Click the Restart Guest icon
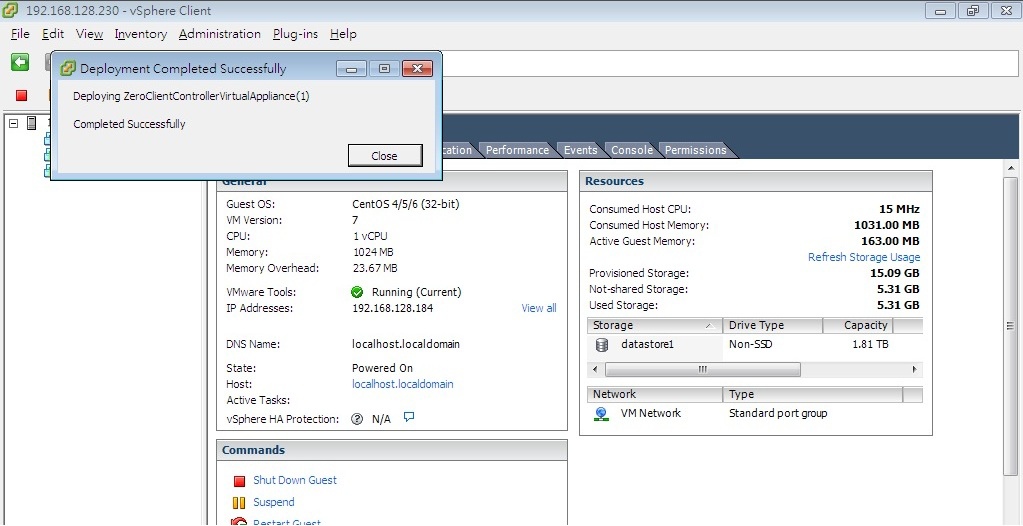 [239, 522]
